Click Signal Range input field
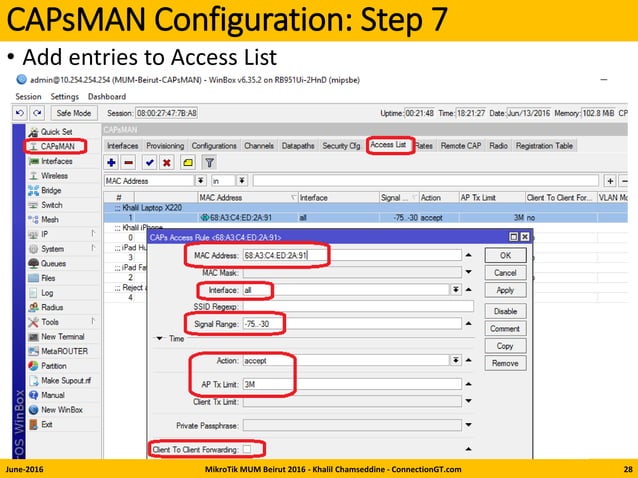This screenshot has width=638, height=478. pyautogui.click(x=352, y=324)
